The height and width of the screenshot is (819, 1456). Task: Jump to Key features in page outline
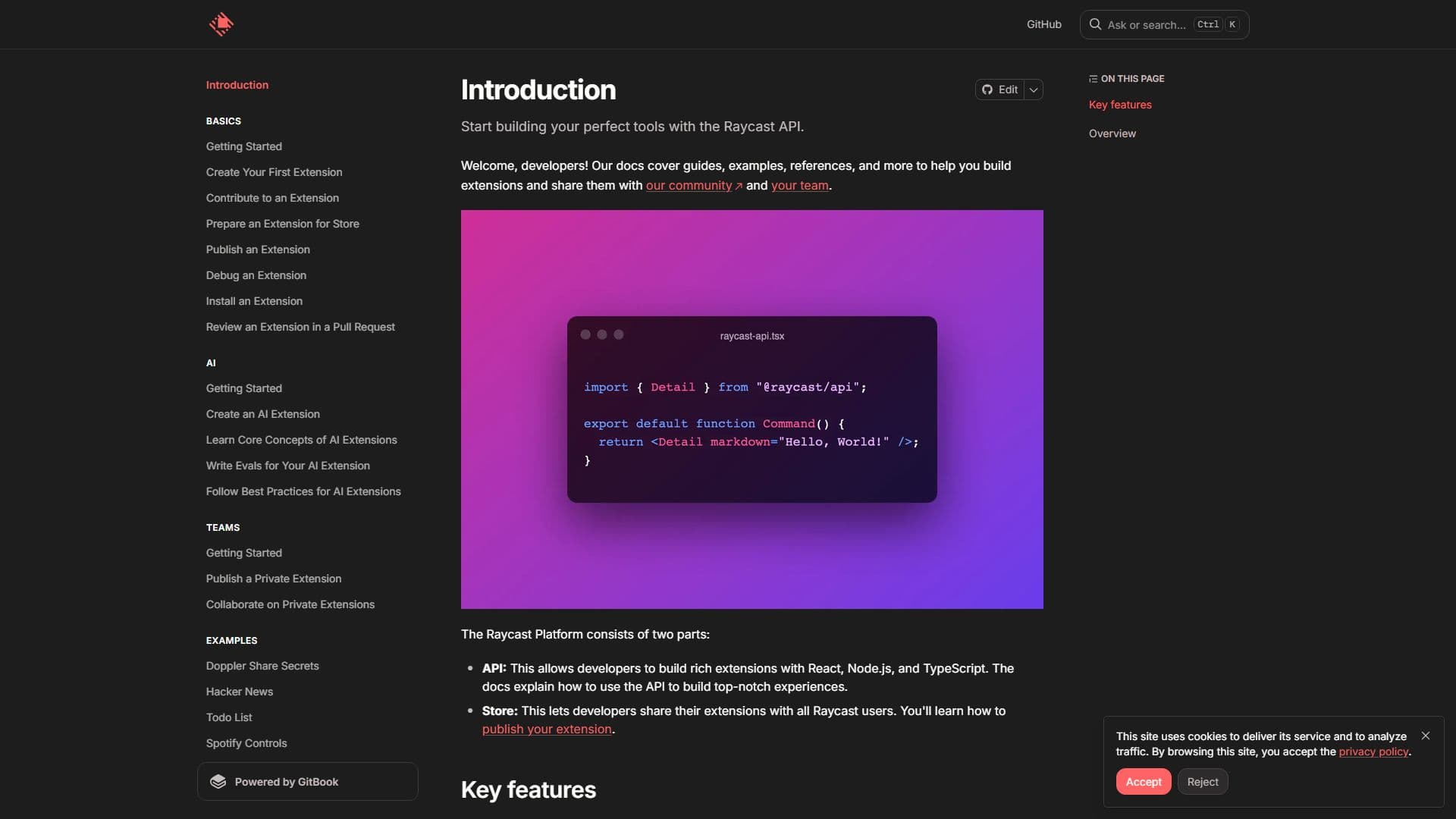click(1120, 105)
